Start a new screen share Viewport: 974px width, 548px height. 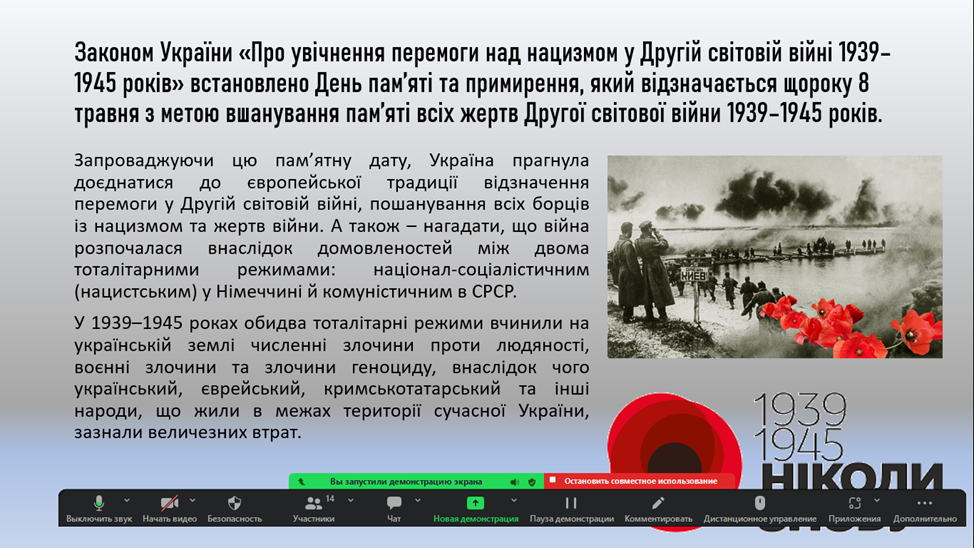pos(475,504)
